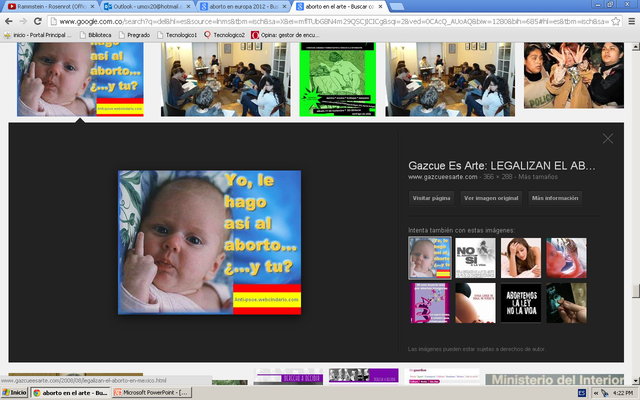
Task: Close the Rammstein - Rosenrot tab
Action: click(x=92, y=7)
